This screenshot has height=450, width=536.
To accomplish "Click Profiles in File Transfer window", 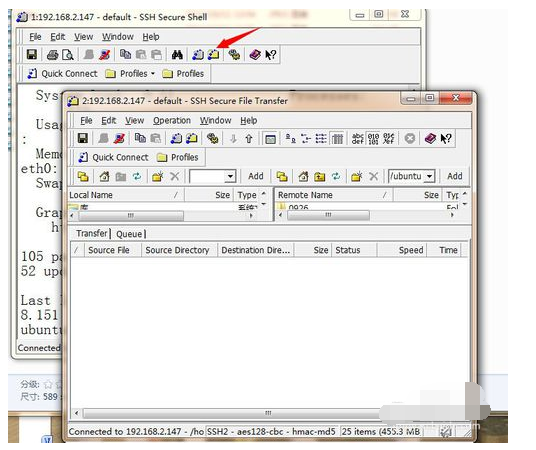I will tap(178, 157).
